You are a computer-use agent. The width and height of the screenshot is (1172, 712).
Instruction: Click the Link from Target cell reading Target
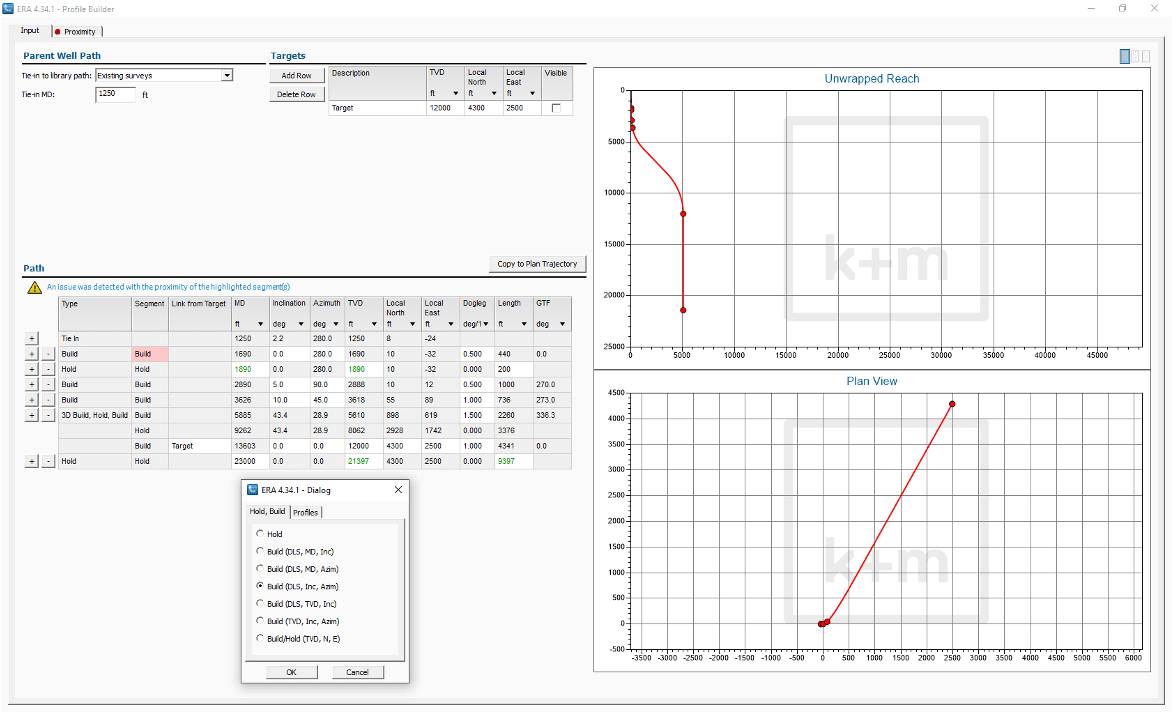point(200,446)
